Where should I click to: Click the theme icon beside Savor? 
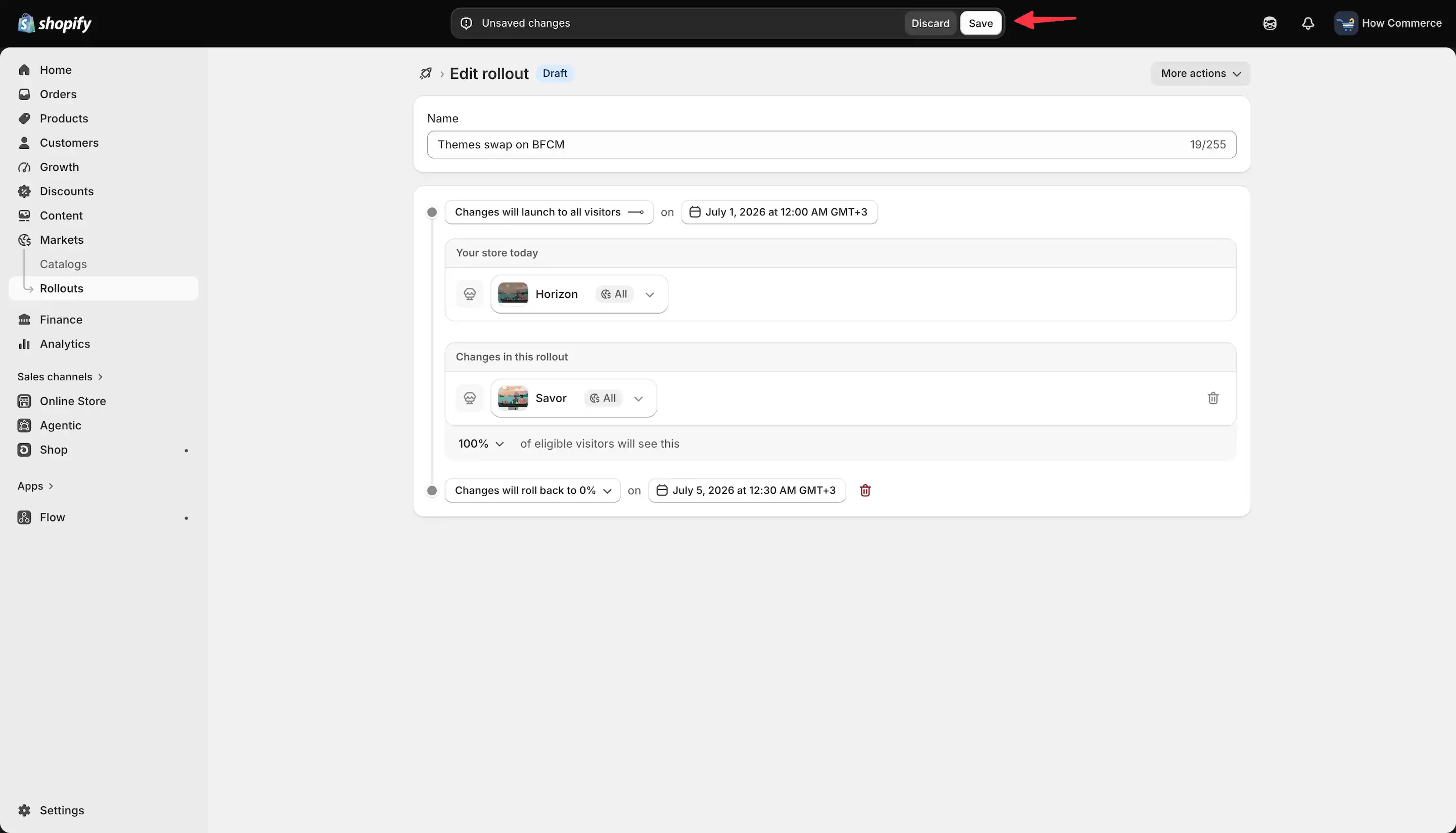coord(470,398)
